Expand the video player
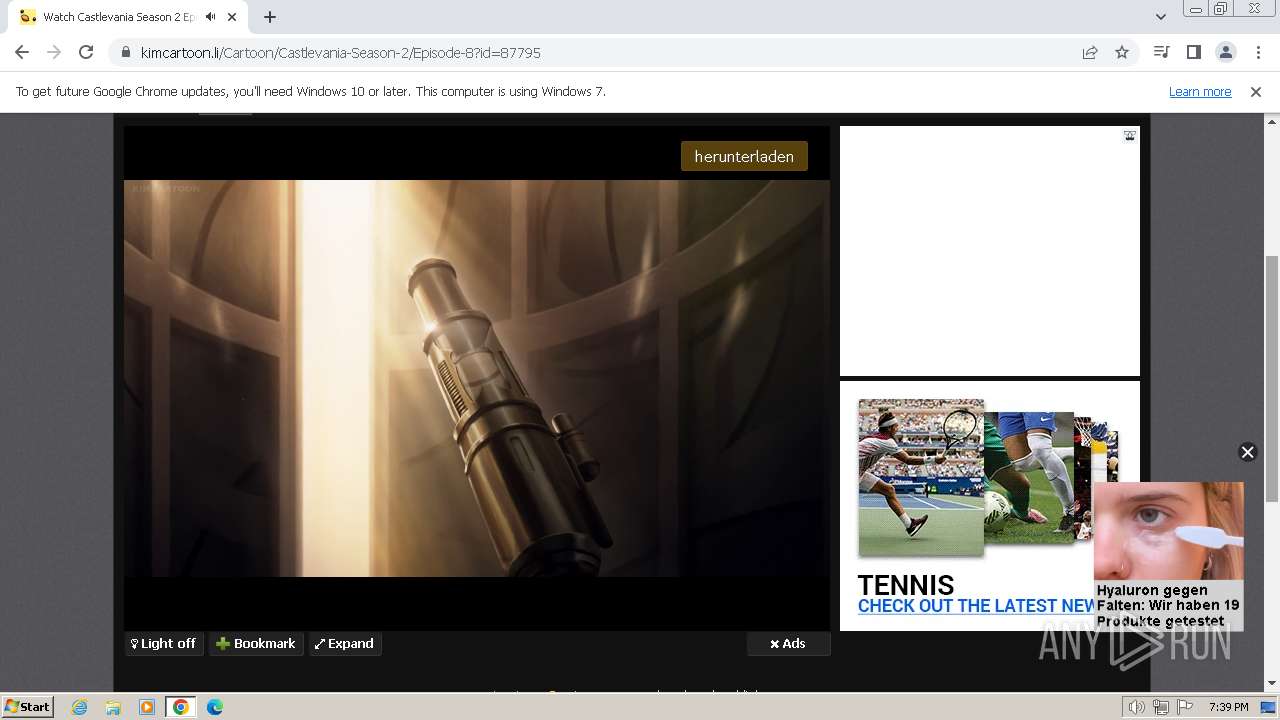This screenshot has height=720, width=1280. [345, 644]
